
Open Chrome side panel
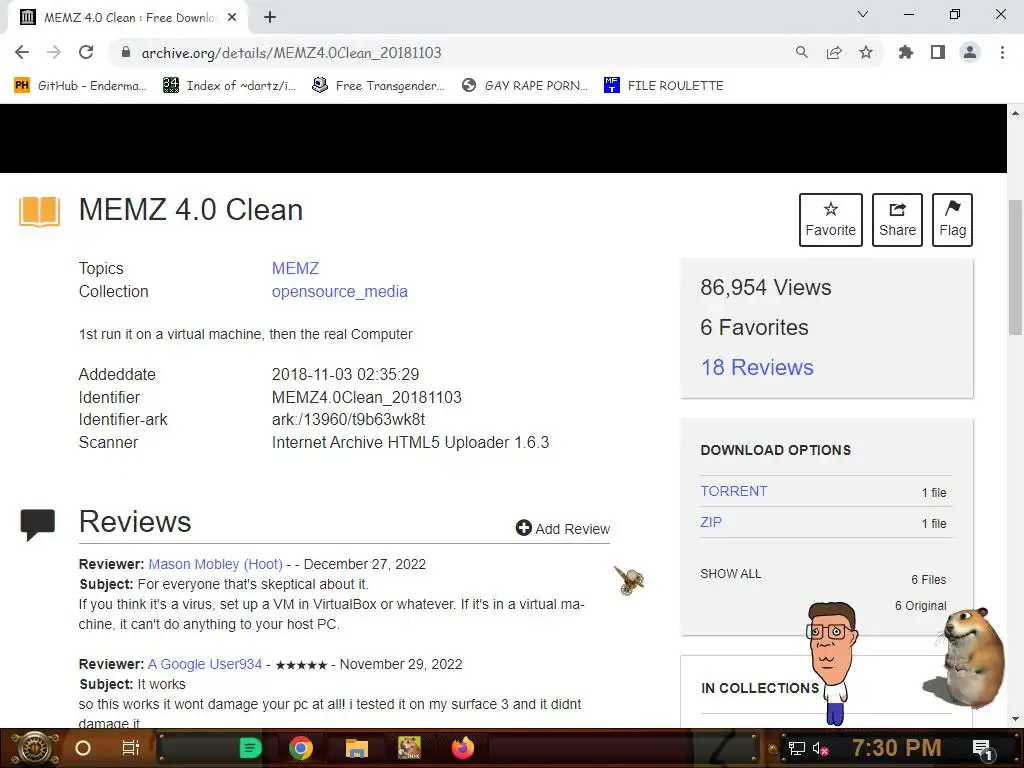(938, 52)
